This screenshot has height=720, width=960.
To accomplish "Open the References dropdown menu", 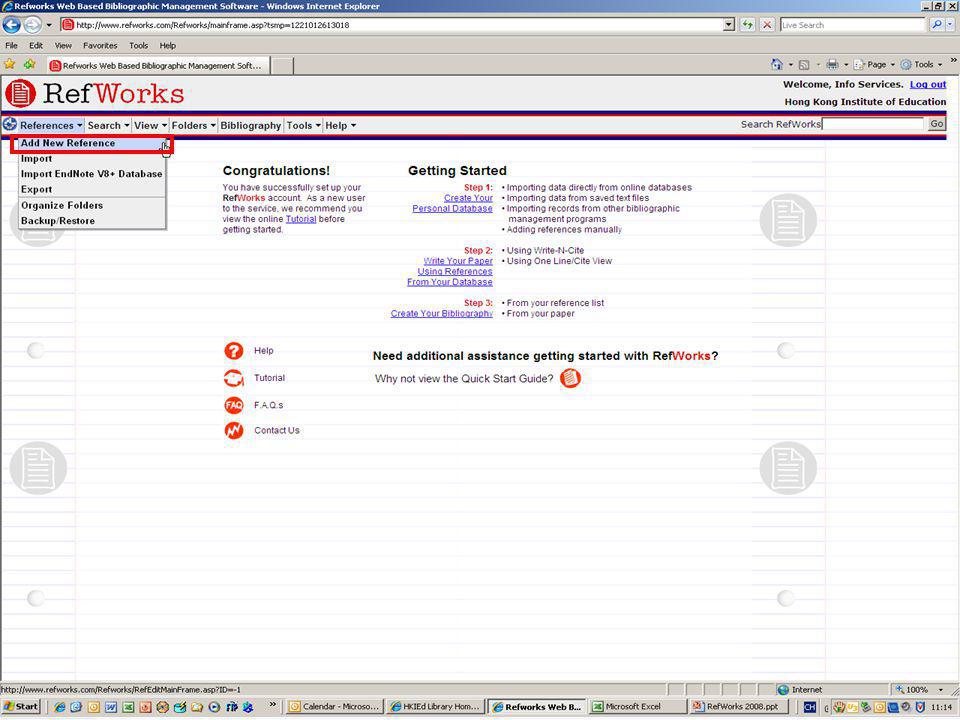I will click(51, 126).
